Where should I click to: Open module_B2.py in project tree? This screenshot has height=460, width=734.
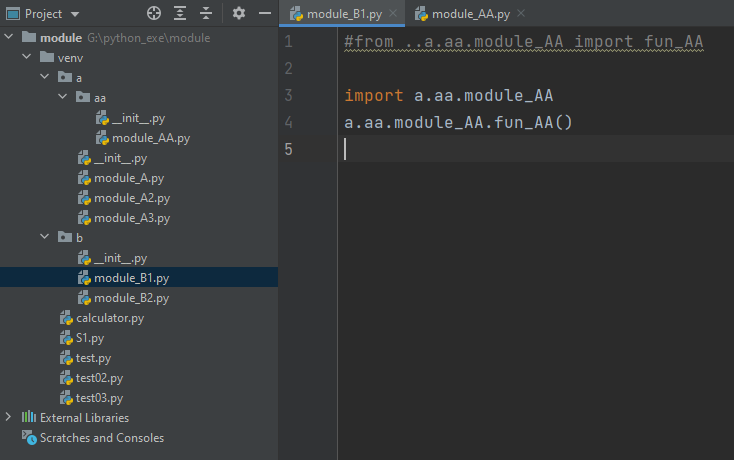pos(132,298)
